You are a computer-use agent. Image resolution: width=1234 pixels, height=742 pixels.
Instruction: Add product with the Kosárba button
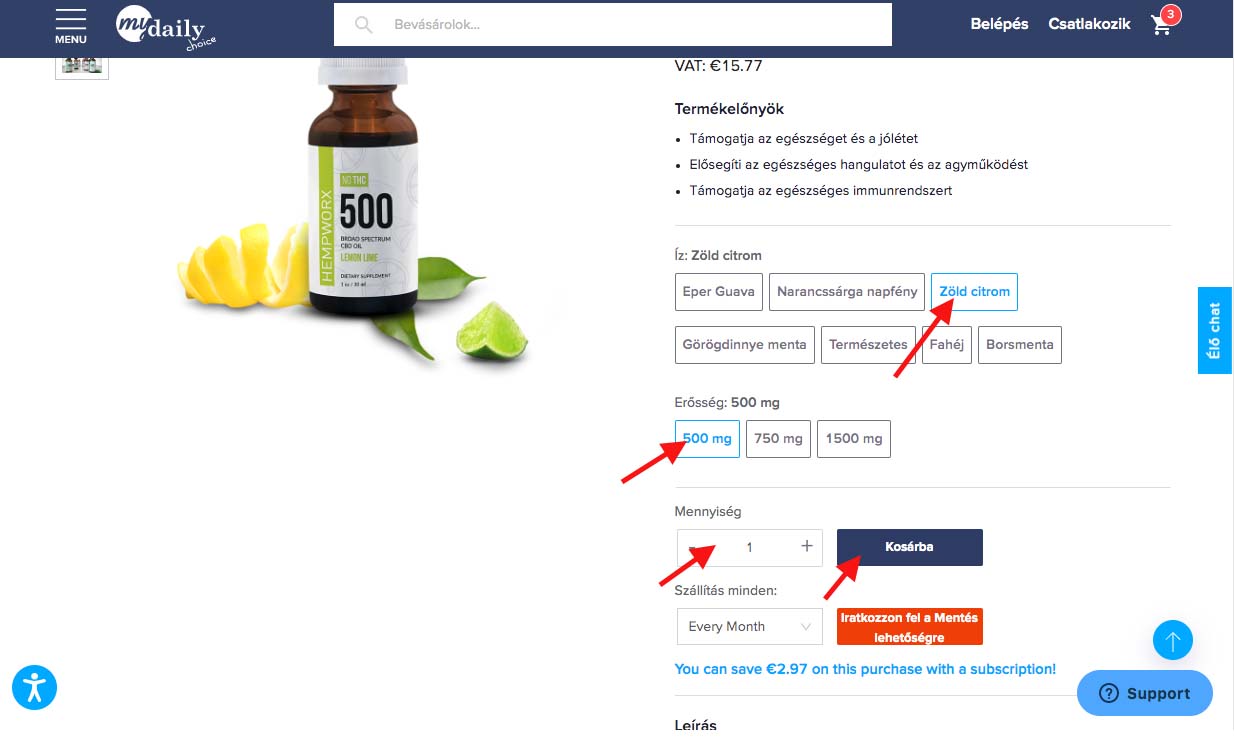point(910,547)
